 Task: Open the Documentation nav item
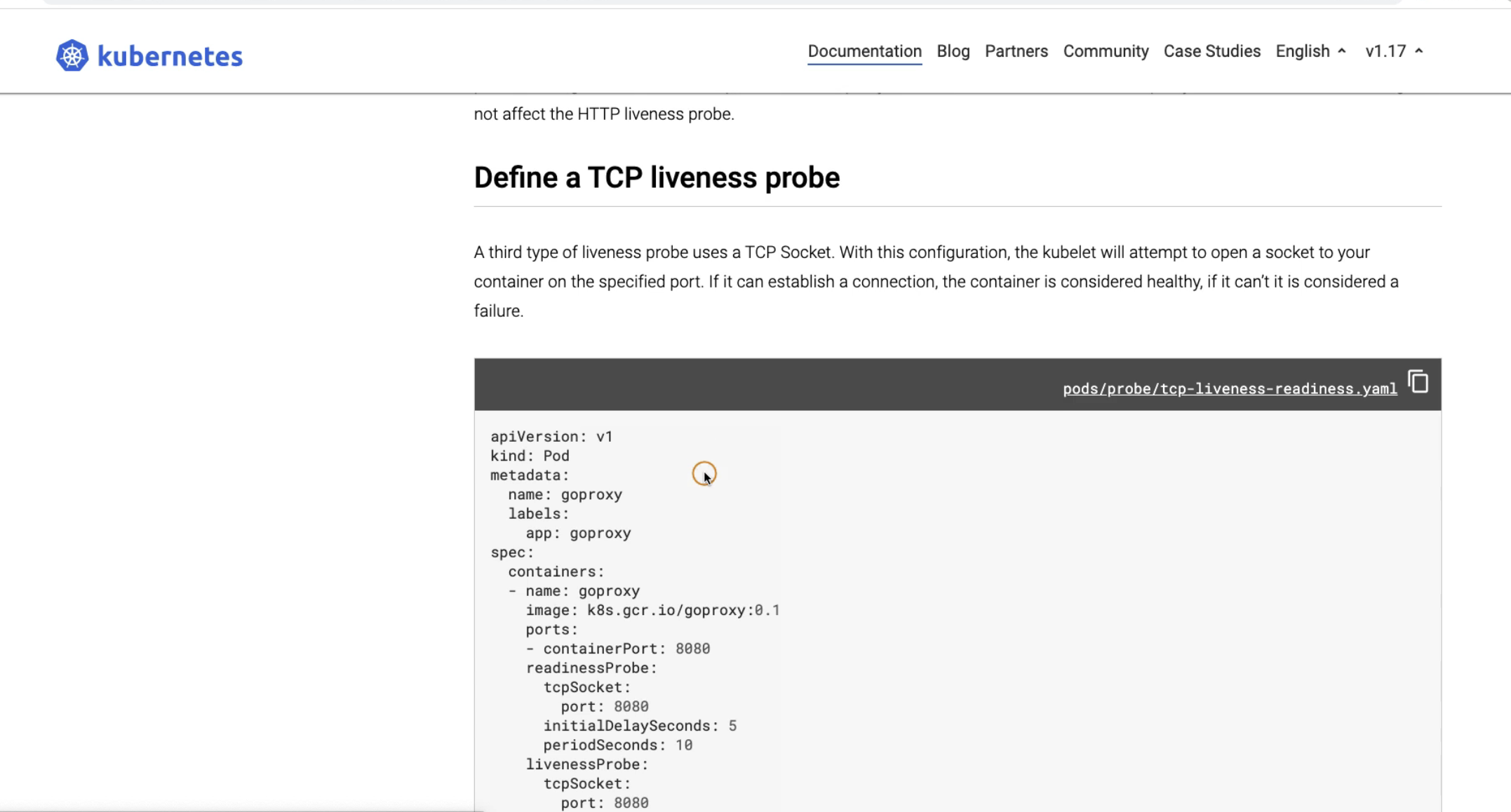(x=864, y=51)
